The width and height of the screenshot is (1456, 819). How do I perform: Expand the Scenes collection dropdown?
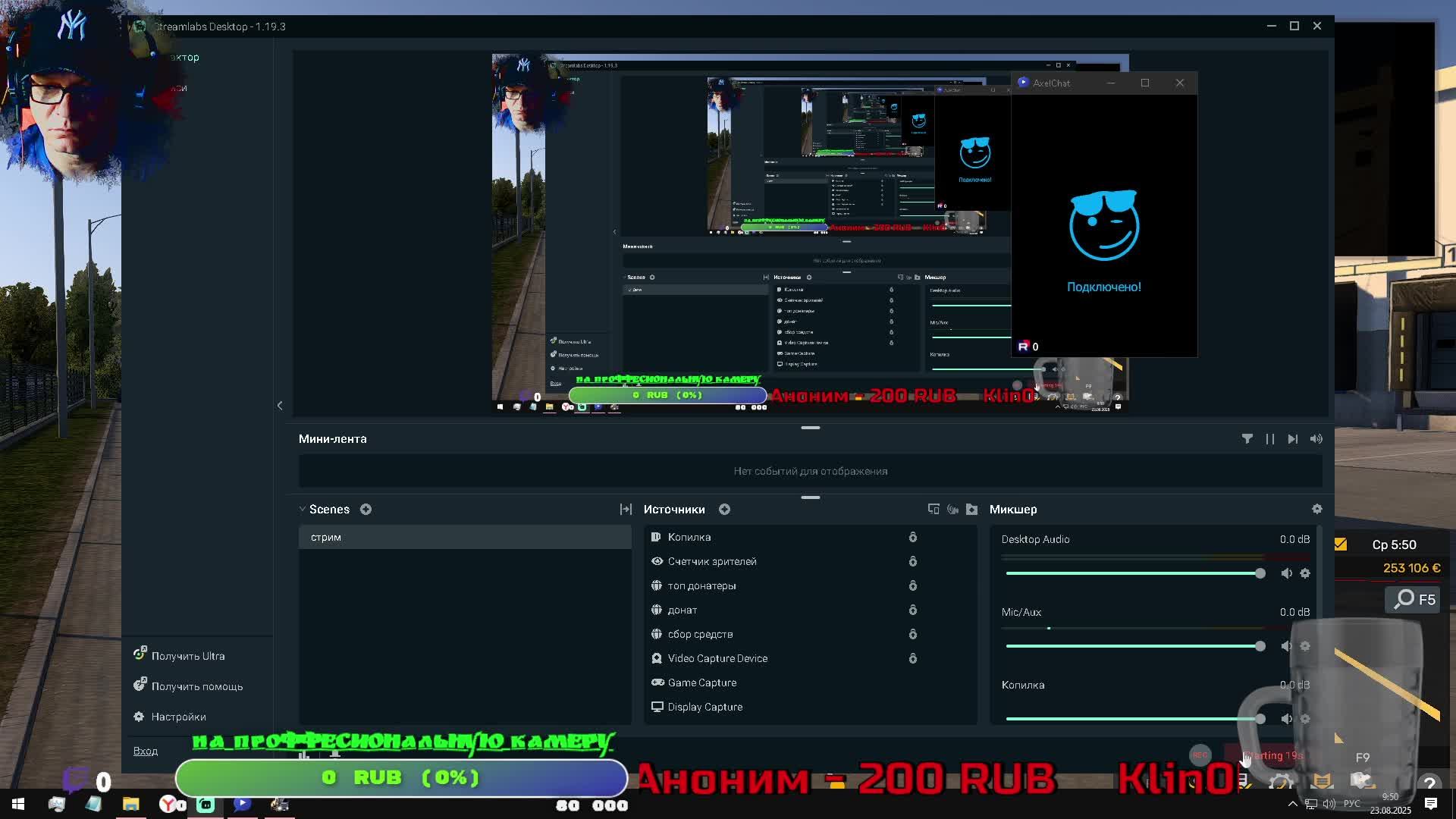tap(303, 510)
